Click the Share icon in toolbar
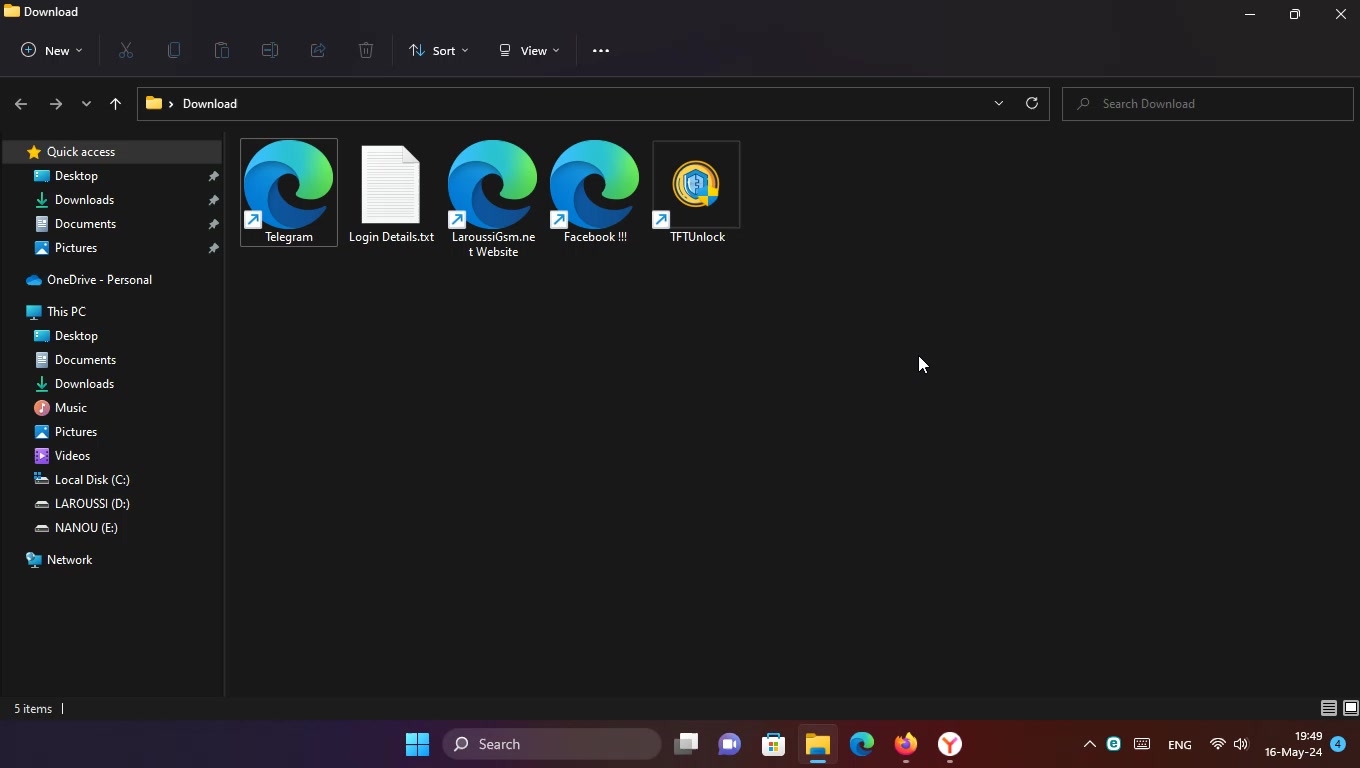 [318, 51]
